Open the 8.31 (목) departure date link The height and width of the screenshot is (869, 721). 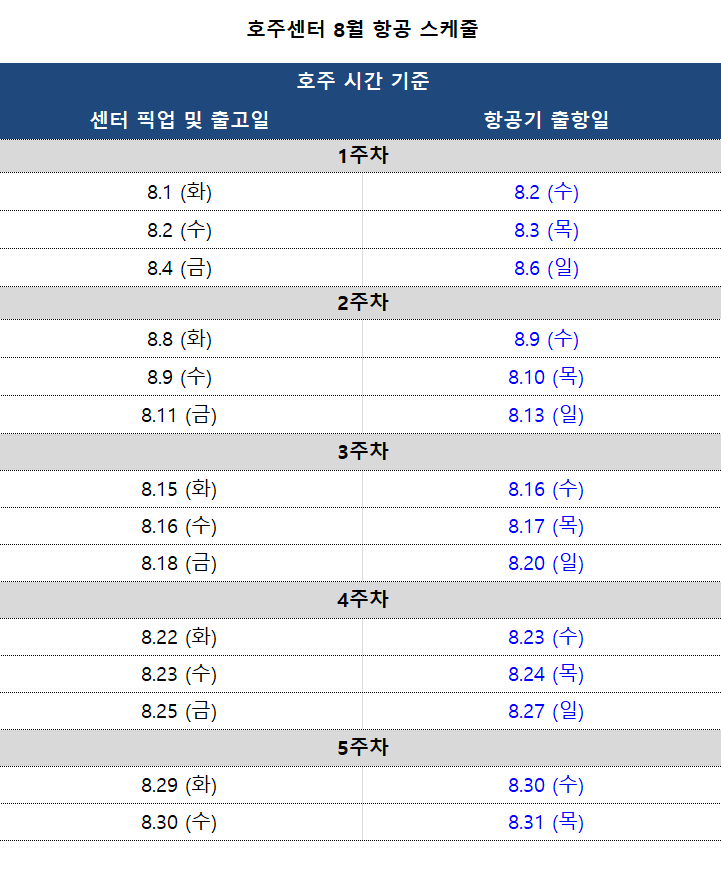546,822
